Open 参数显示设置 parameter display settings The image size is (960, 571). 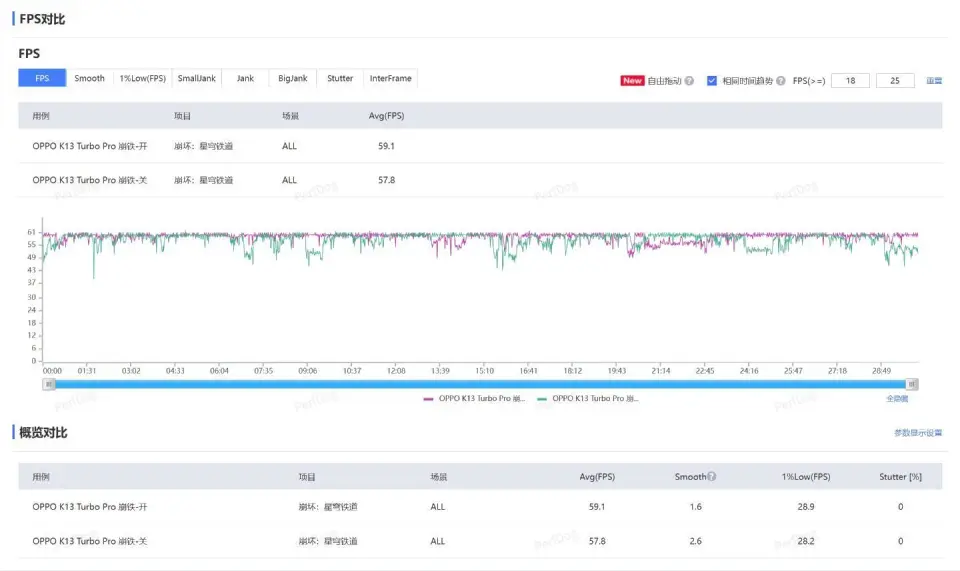pyautogui.click(x=917, y=433)
